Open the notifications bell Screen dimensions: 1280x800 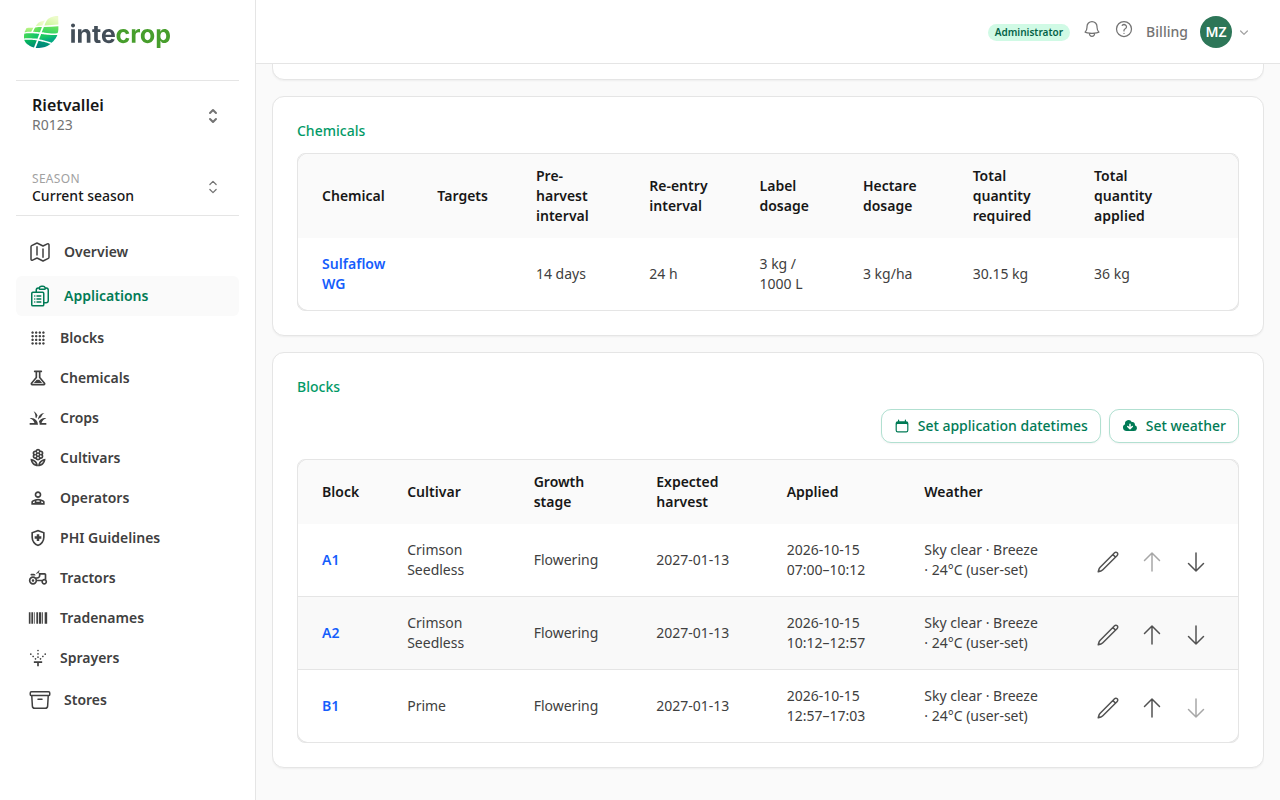[x=1092, y=30]
